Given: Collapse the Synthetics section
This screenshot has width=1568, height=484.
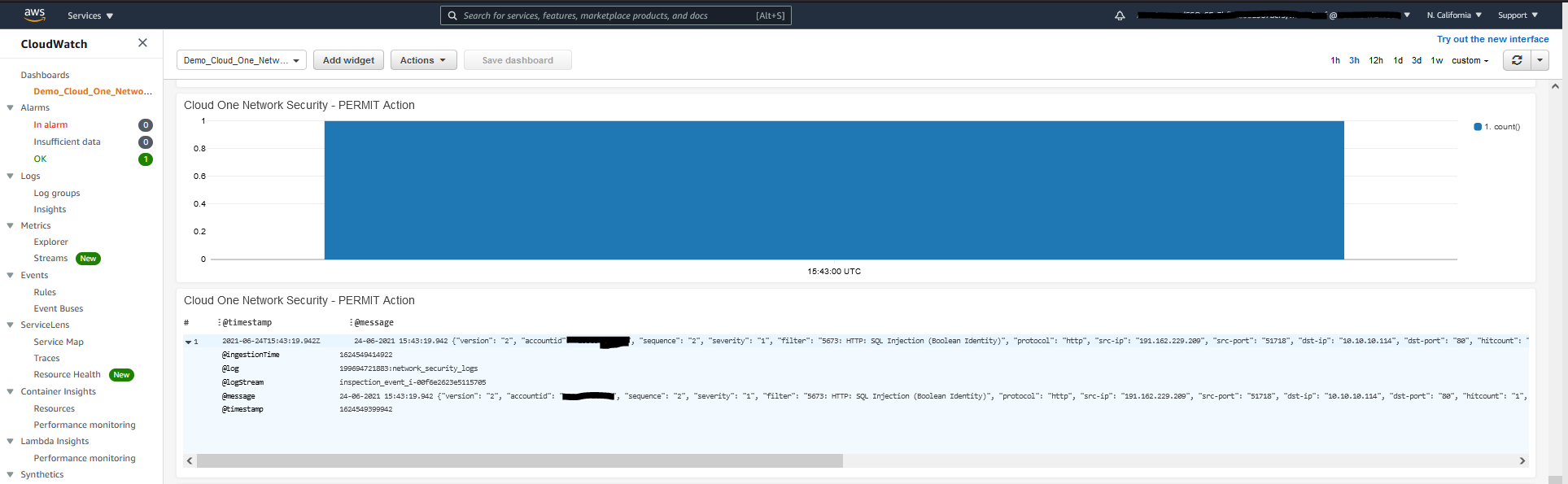Looking at the screenshot, I should click(x=10, y=474).
